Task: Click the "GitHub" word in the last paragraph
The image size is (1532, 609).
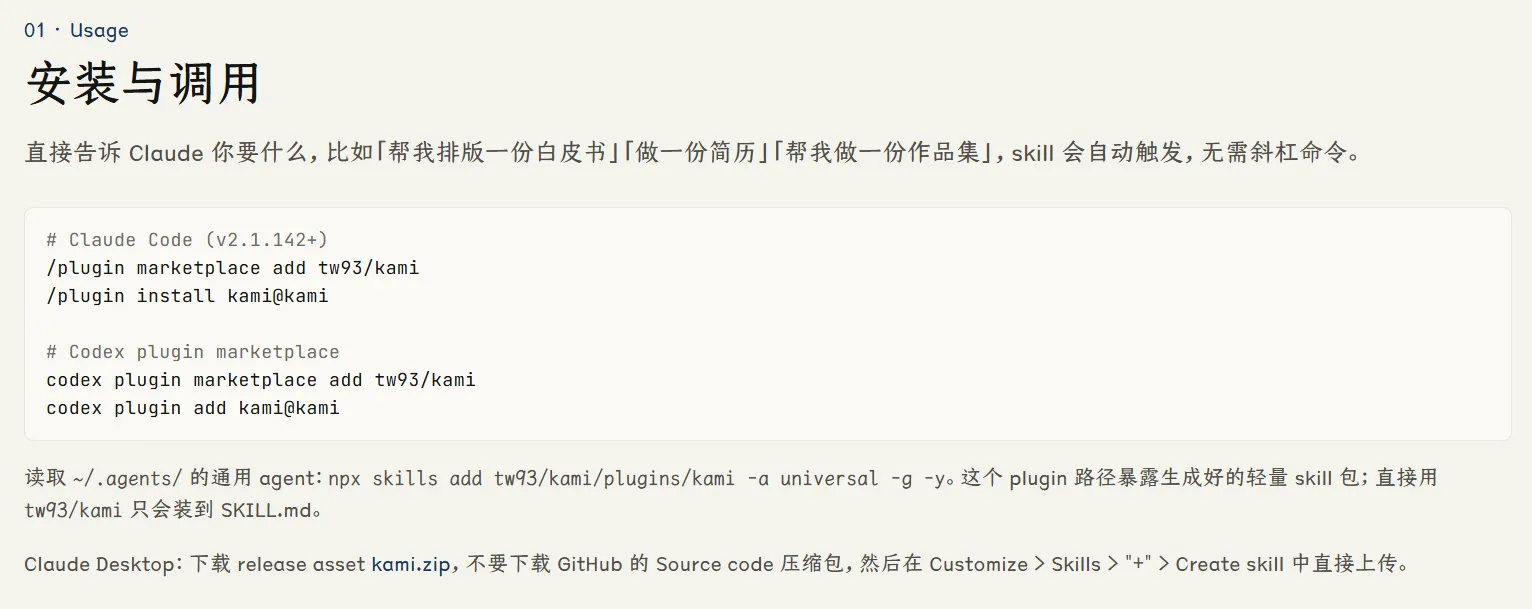Action: tap(591, 564)
